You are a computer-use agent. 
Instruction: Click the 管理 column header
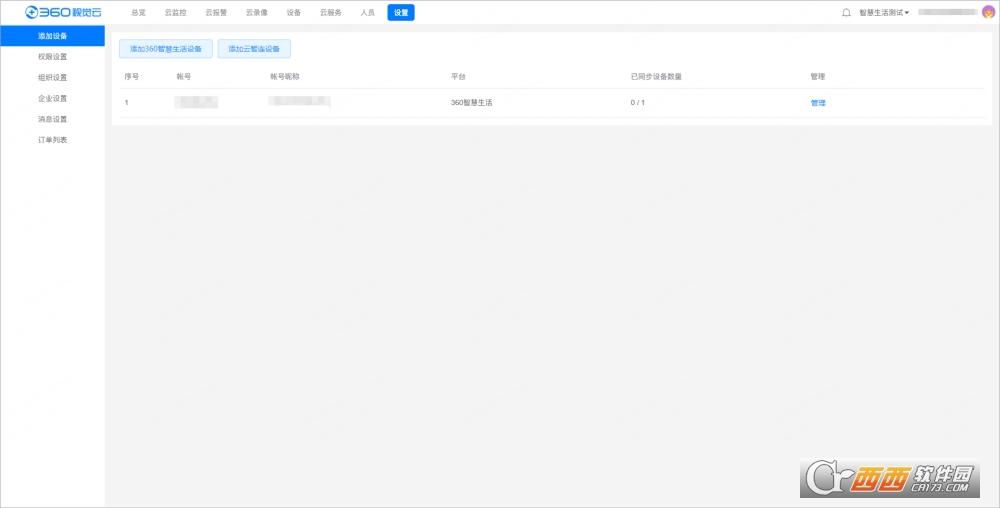pyautogui.click(x=818, y=76)
